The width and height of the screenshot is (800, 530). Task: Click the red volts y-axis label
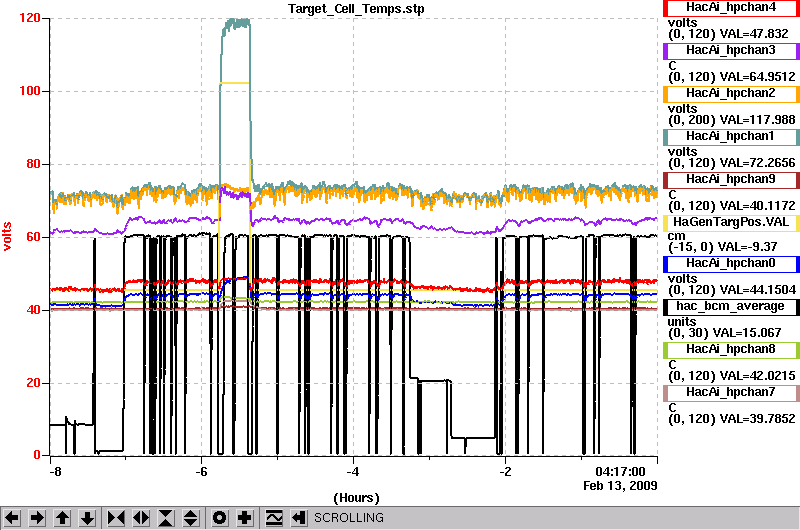tap(7, 236)
